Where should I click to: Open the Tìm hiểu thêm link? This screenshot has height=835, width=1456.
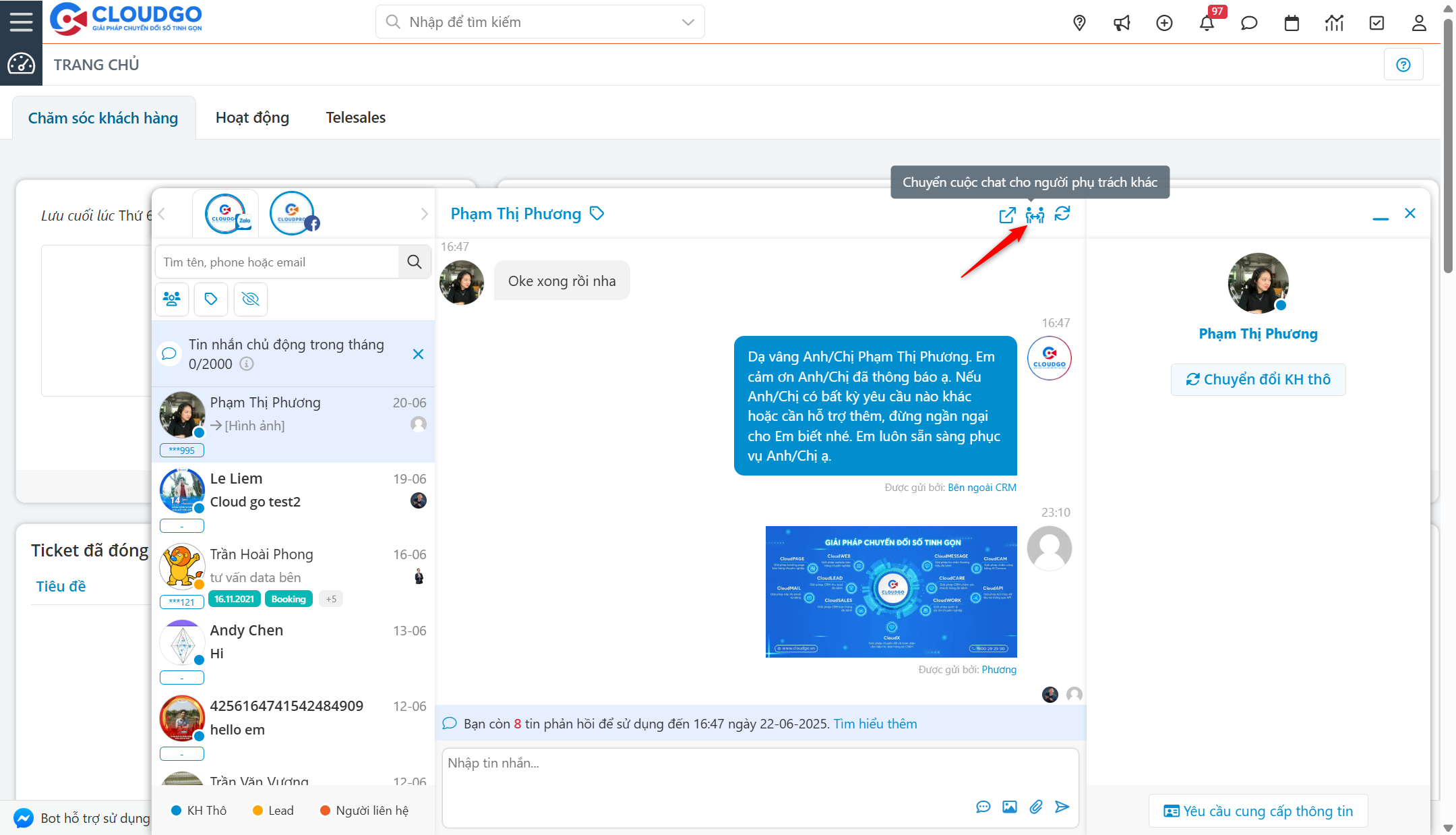(874, 723)
